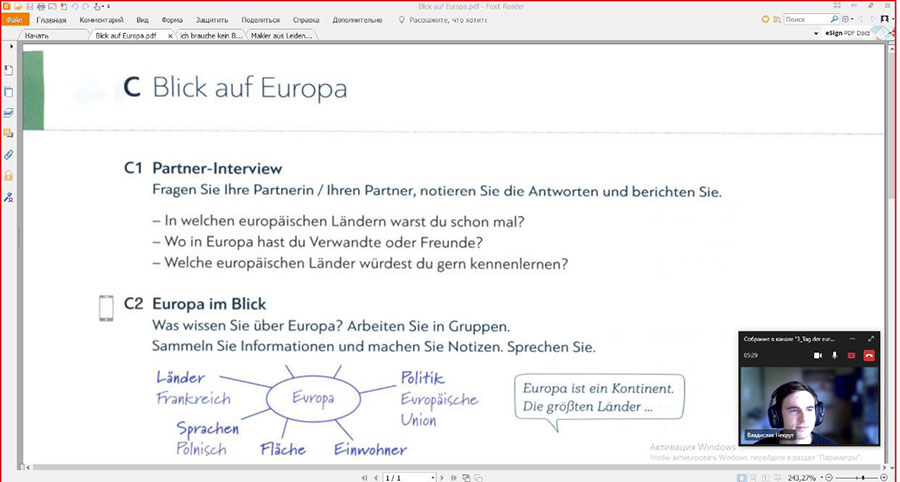Click the zoom in plus button
This screenshot has width=900, height=482.
pyautogui.click(x=884, y=477)
